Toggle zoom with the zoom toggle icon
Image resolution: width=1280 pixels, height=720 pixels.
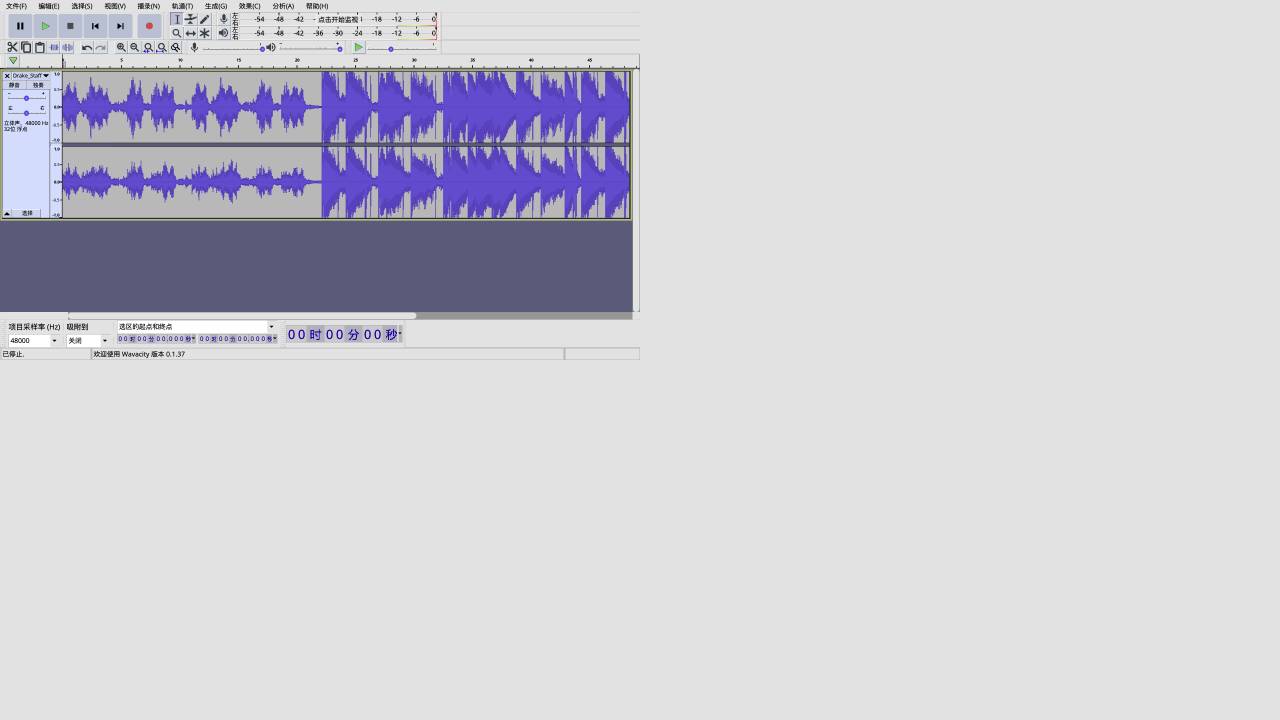[x=176, y=47]
